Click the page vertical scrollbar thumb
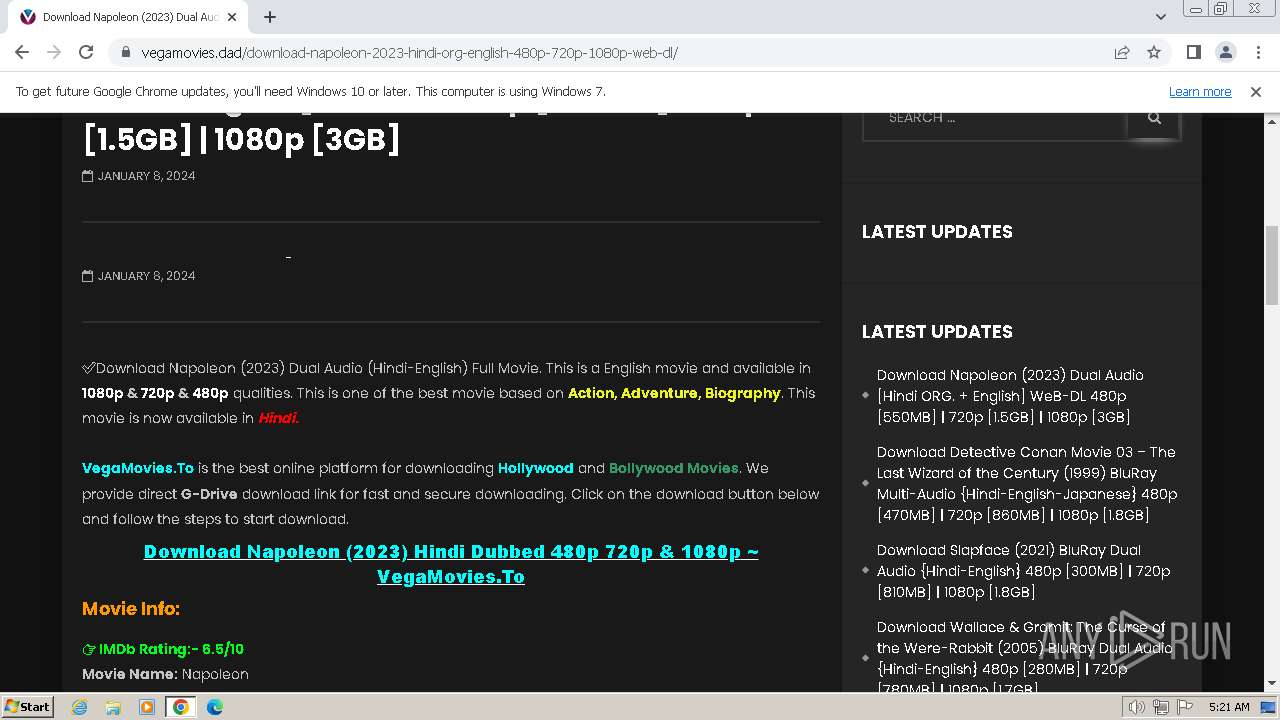 1272,265
